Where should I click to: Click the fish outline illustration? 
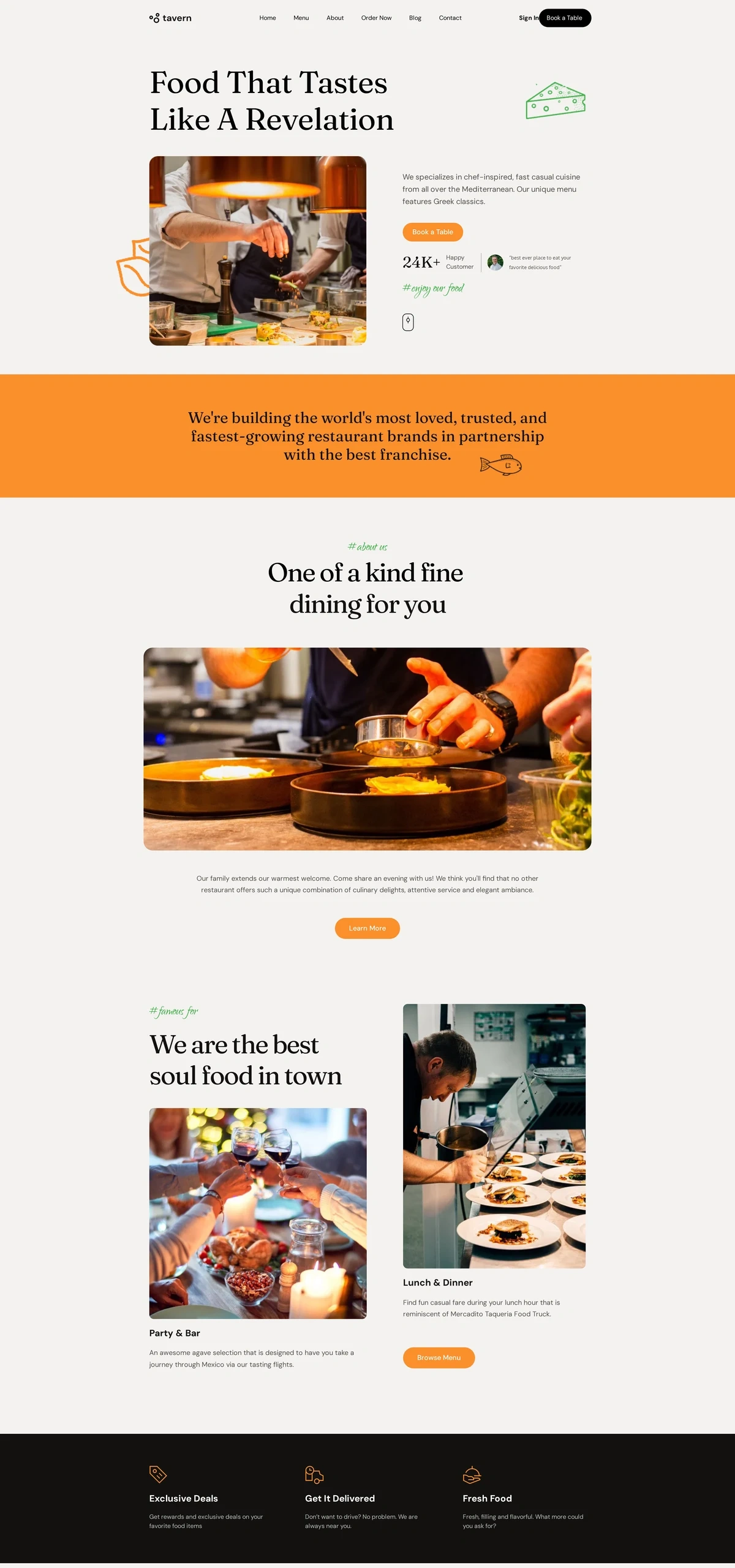[x=501, y=465]
